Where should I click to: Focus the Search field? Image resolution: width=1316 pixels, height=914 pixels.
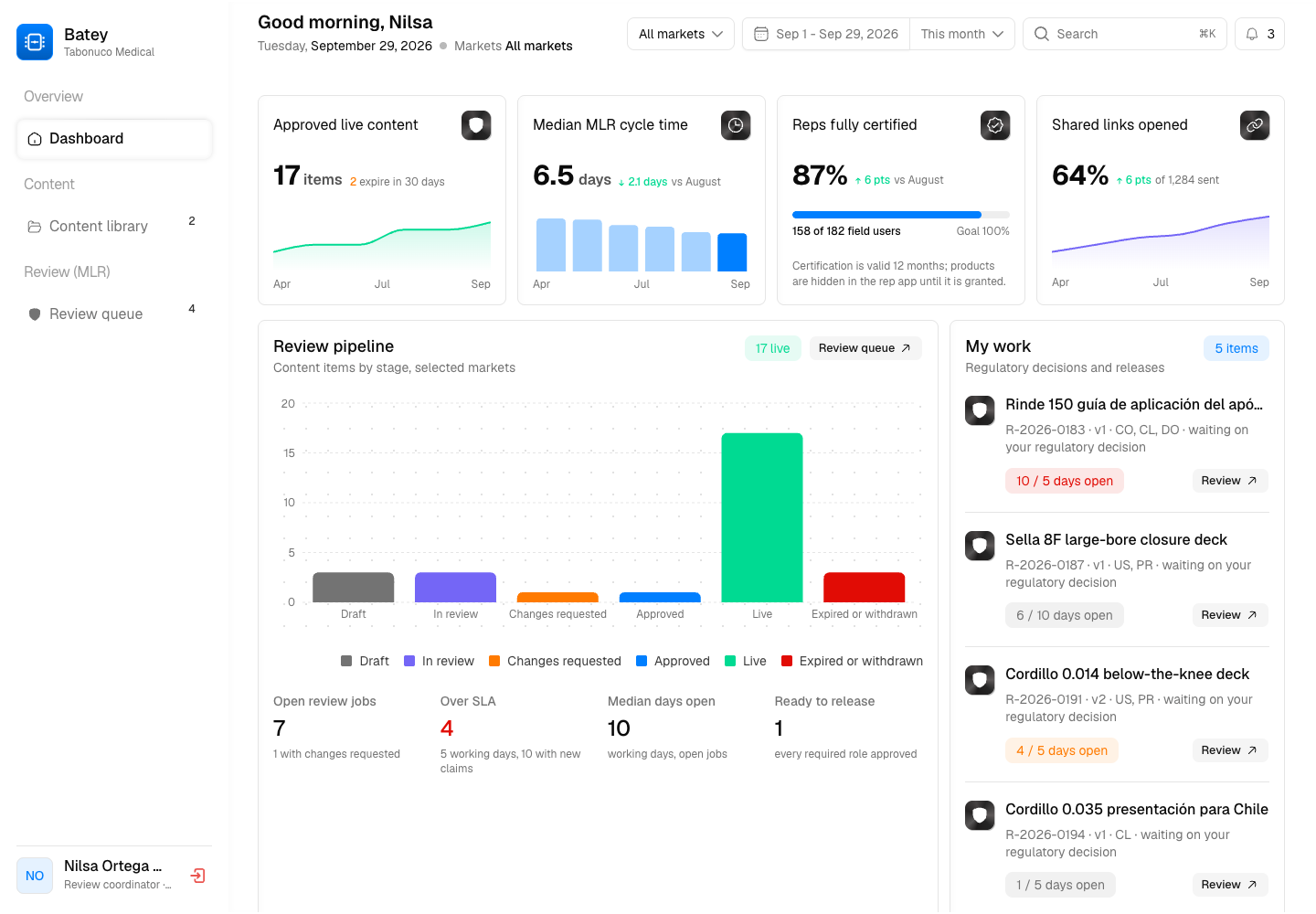pyautogui.click(x=1125, y=34)
